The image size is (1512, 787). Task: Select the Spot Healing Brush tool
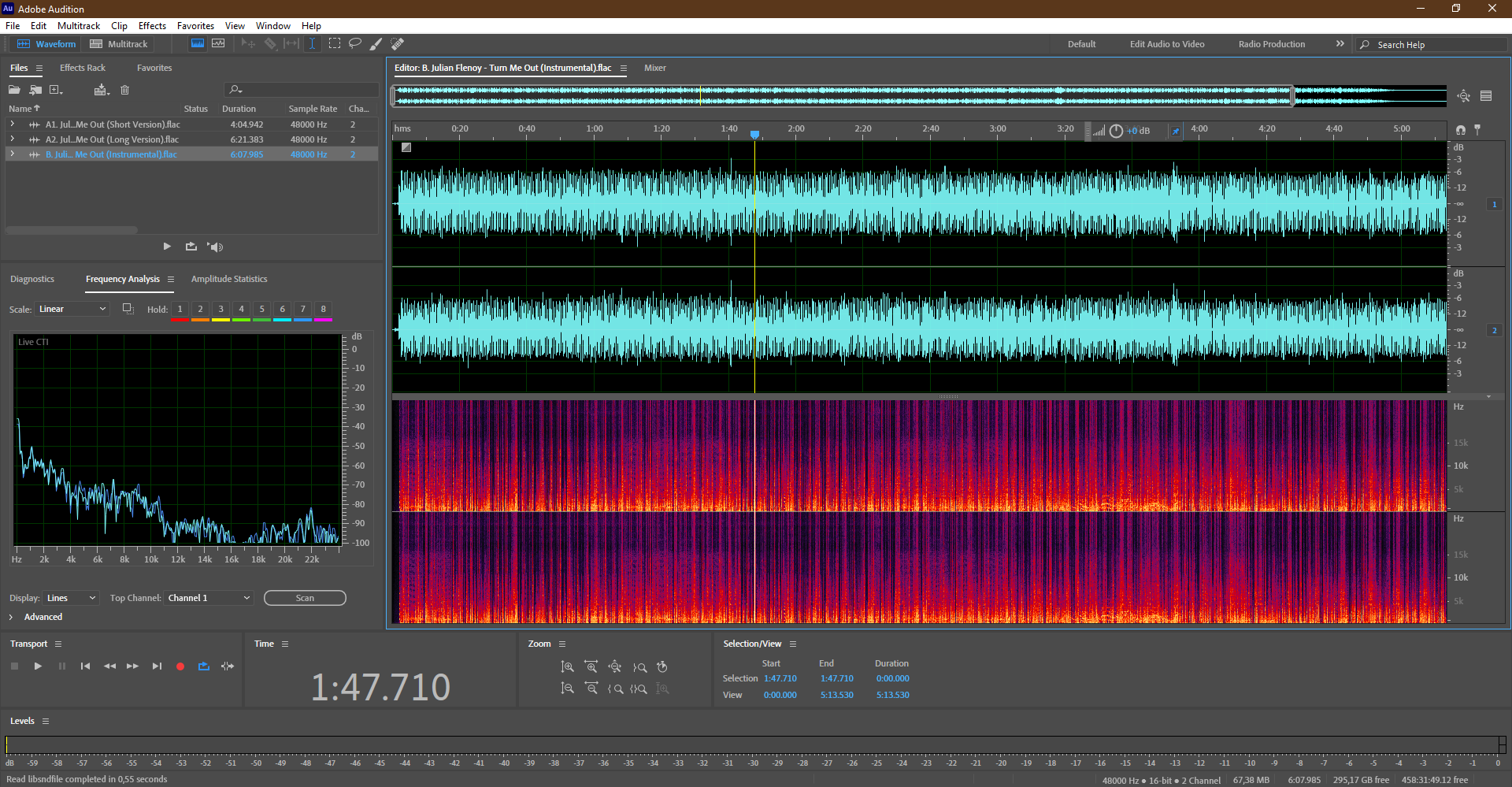coord(398,44)
